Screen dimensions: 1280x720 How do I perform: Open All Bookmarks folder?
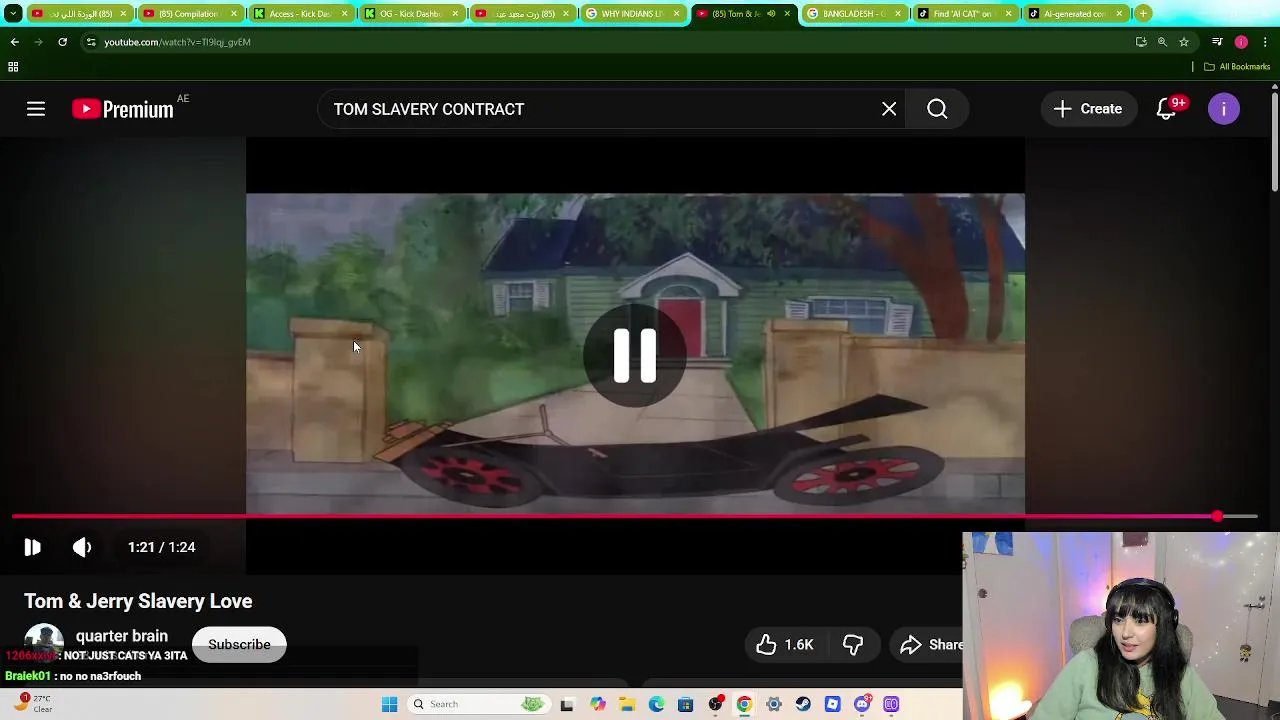tap(1237, 67)
